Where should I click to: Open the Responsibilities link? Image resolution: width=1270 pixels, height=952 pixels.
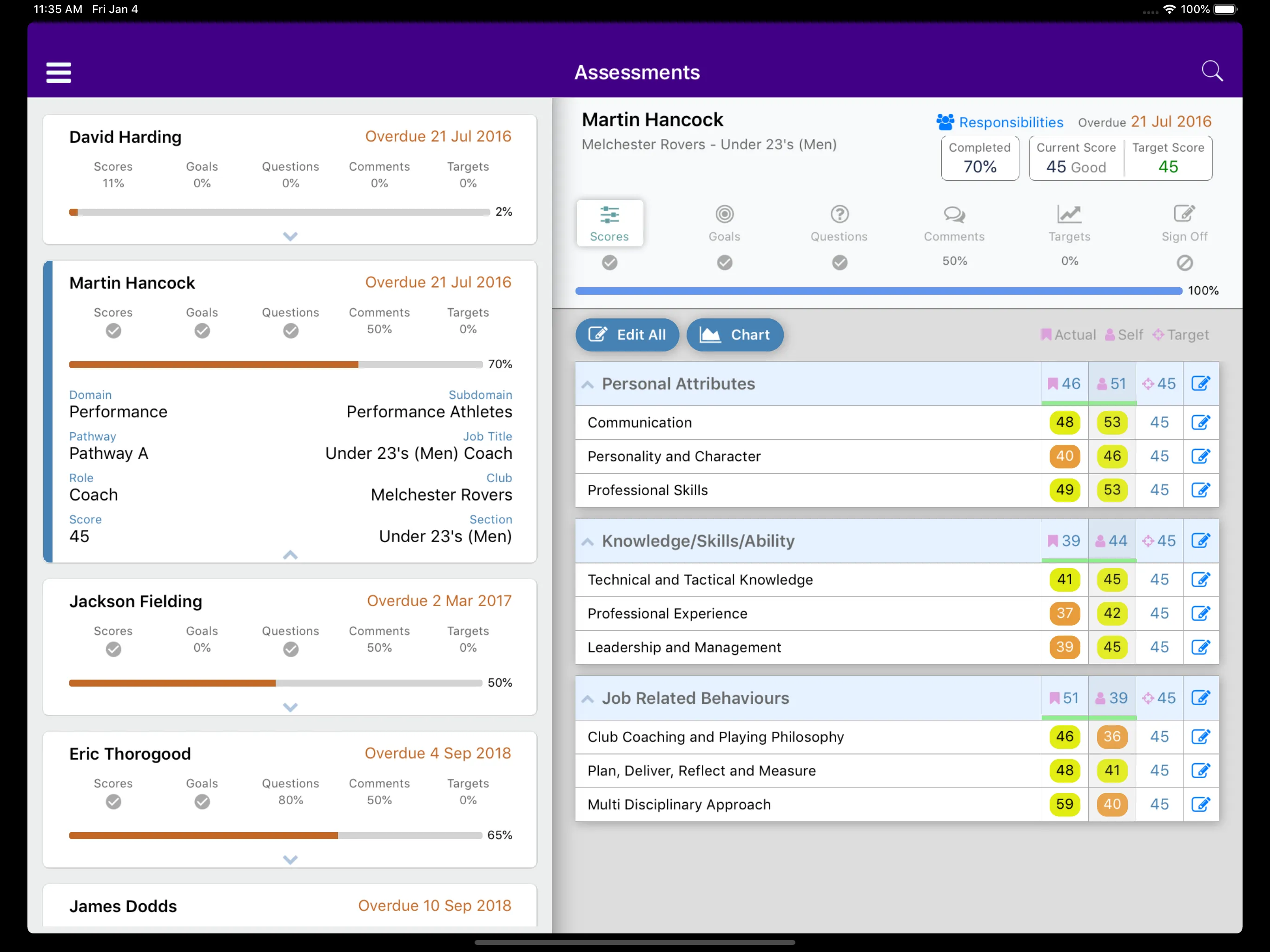[1011, 122]
